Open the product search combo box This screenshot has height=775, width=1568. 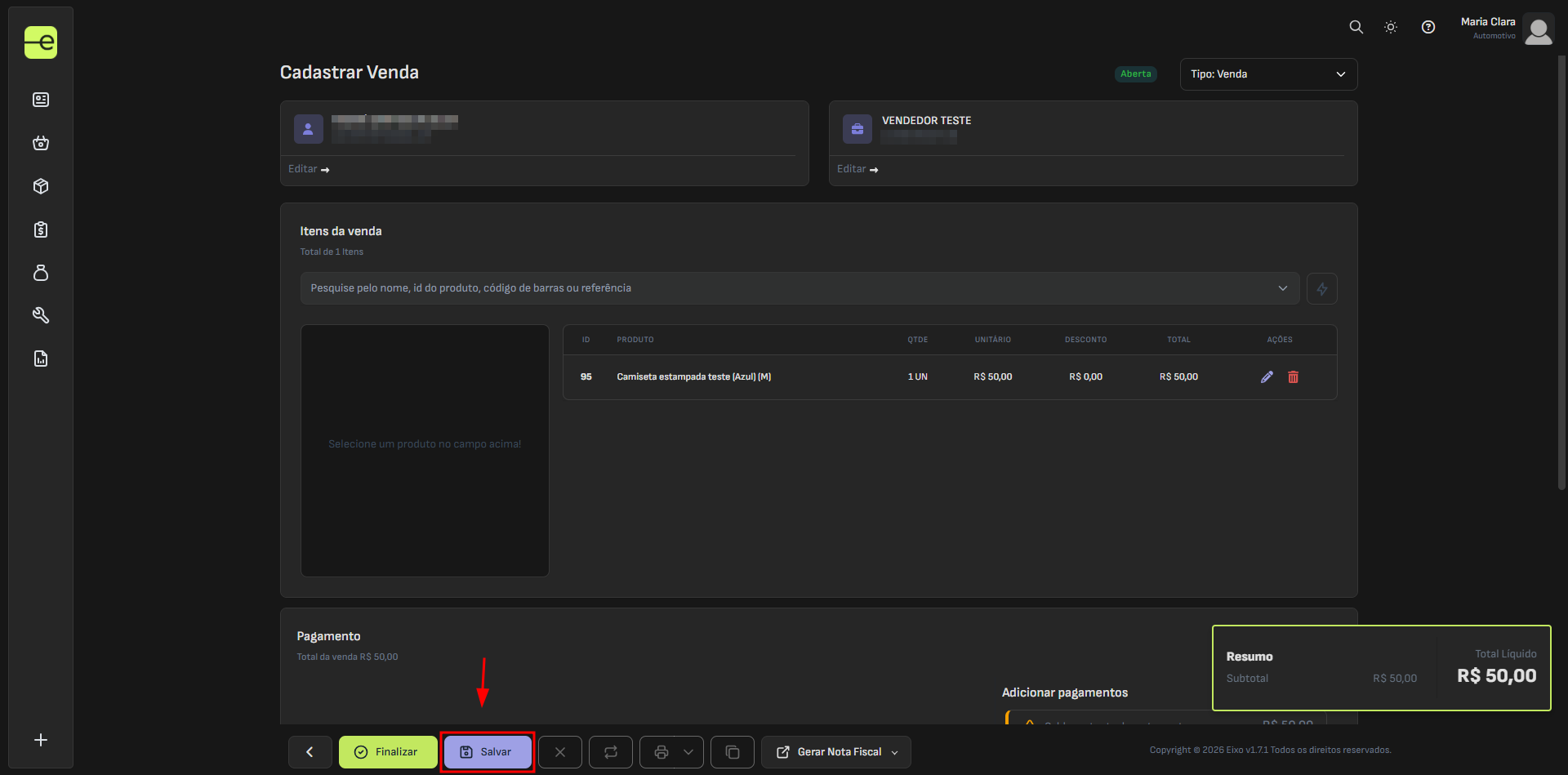[799, 288]
